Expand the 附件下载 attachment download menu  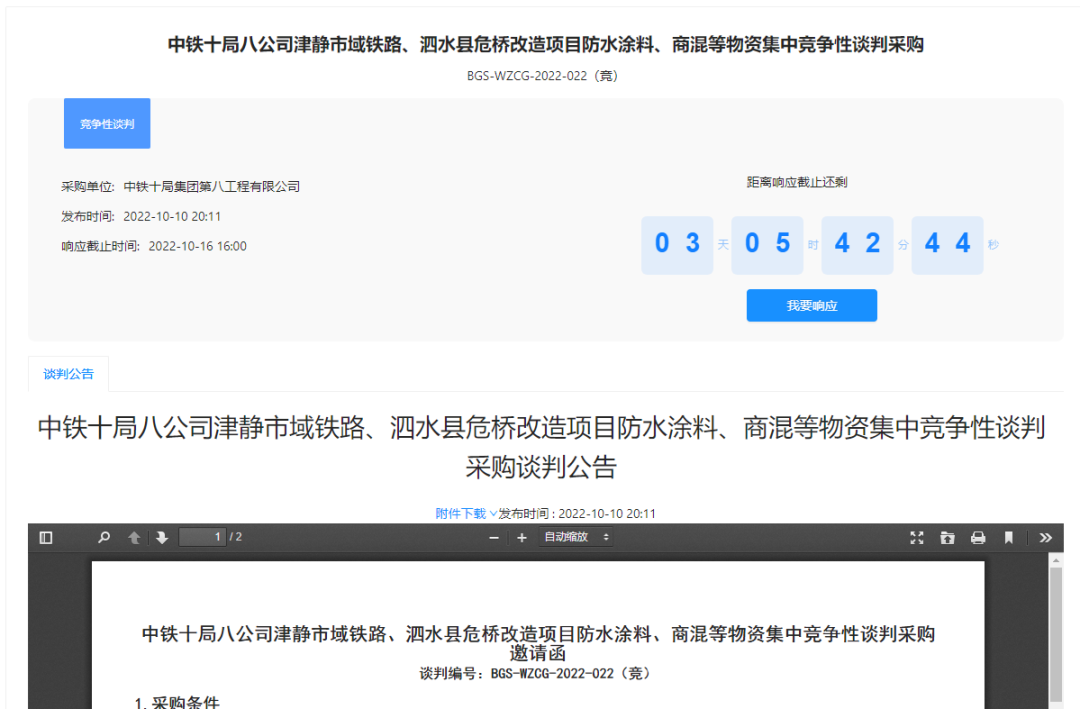(x=466, y=513)
